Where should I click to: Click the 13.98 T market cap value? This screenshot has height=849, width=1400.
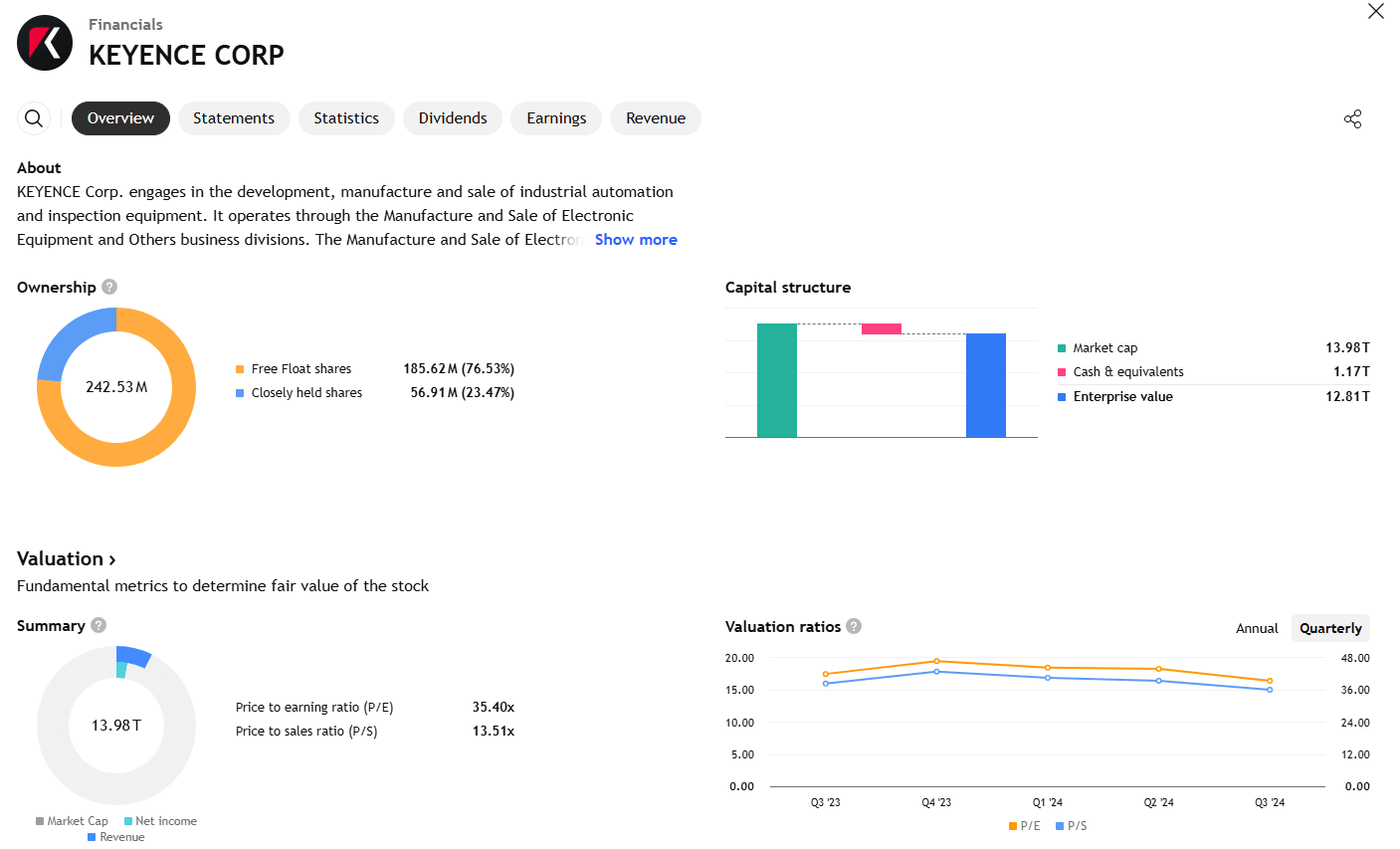tap(1347, 348)
